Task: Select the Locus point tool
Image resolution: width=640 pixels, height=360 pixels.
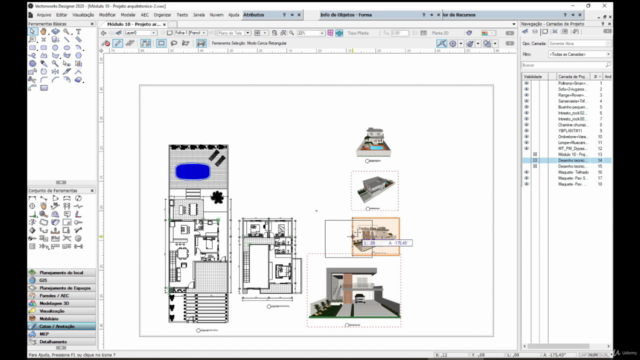Action: (44, 40)
